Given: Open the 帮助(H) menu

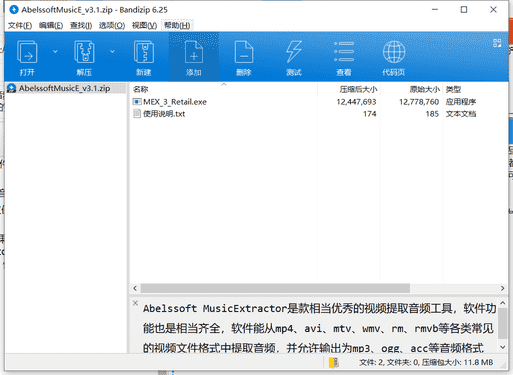Looking at the screenshot, I should [x=177, y=25].
